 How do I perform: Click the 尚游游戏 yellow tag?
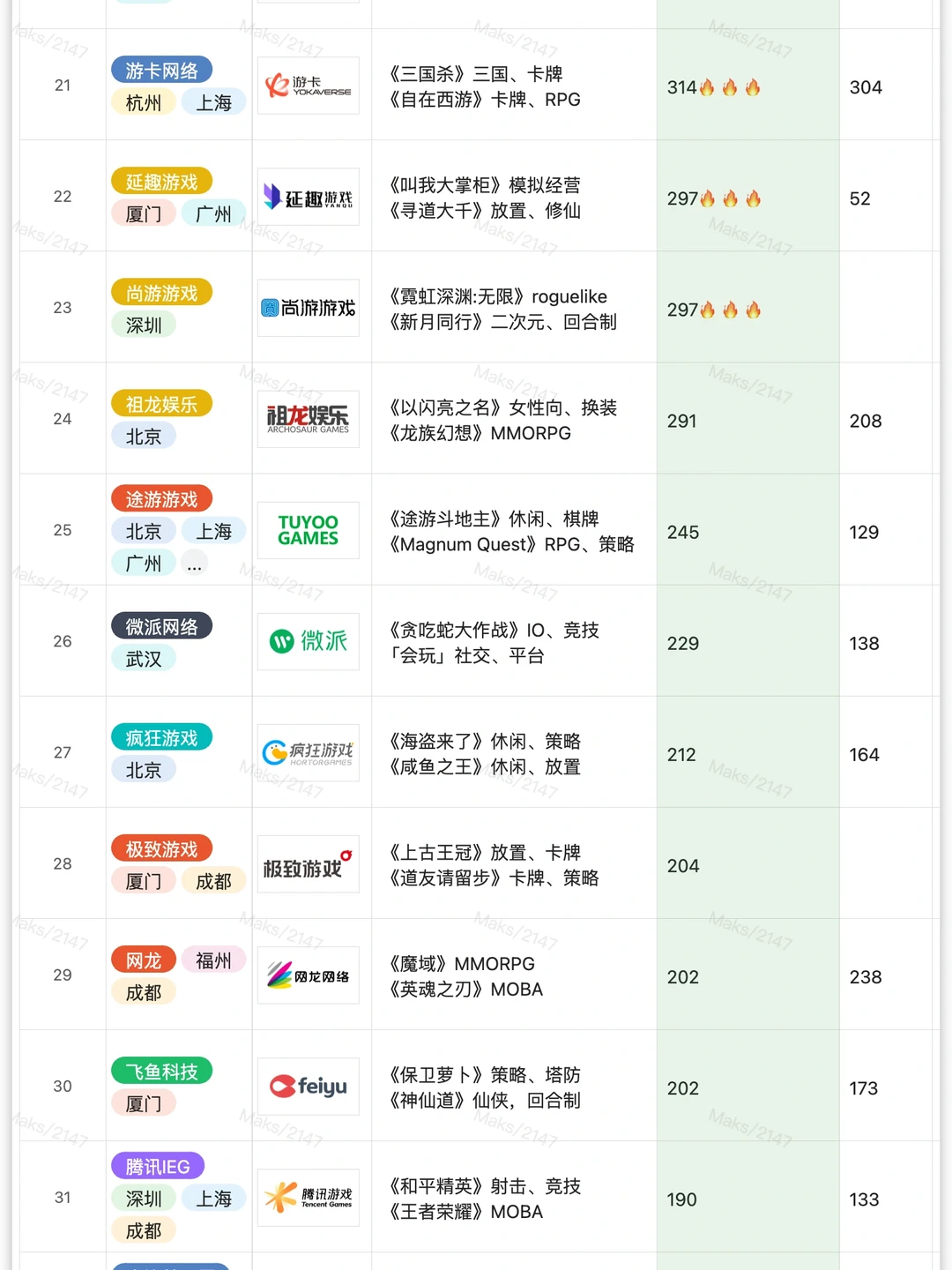[x=161, y=293]
